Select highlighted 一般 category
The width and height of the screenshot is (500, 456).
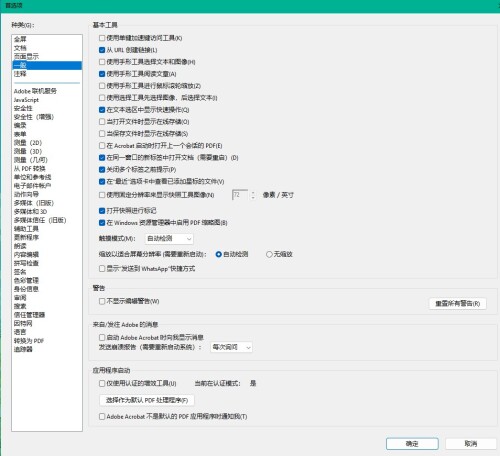click(47, 65)
